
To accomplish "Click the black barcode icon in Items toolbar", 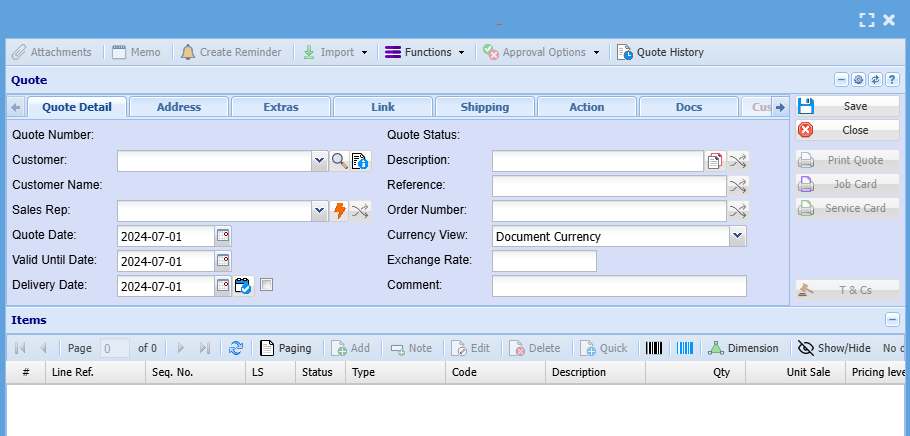I will (654, 348).
